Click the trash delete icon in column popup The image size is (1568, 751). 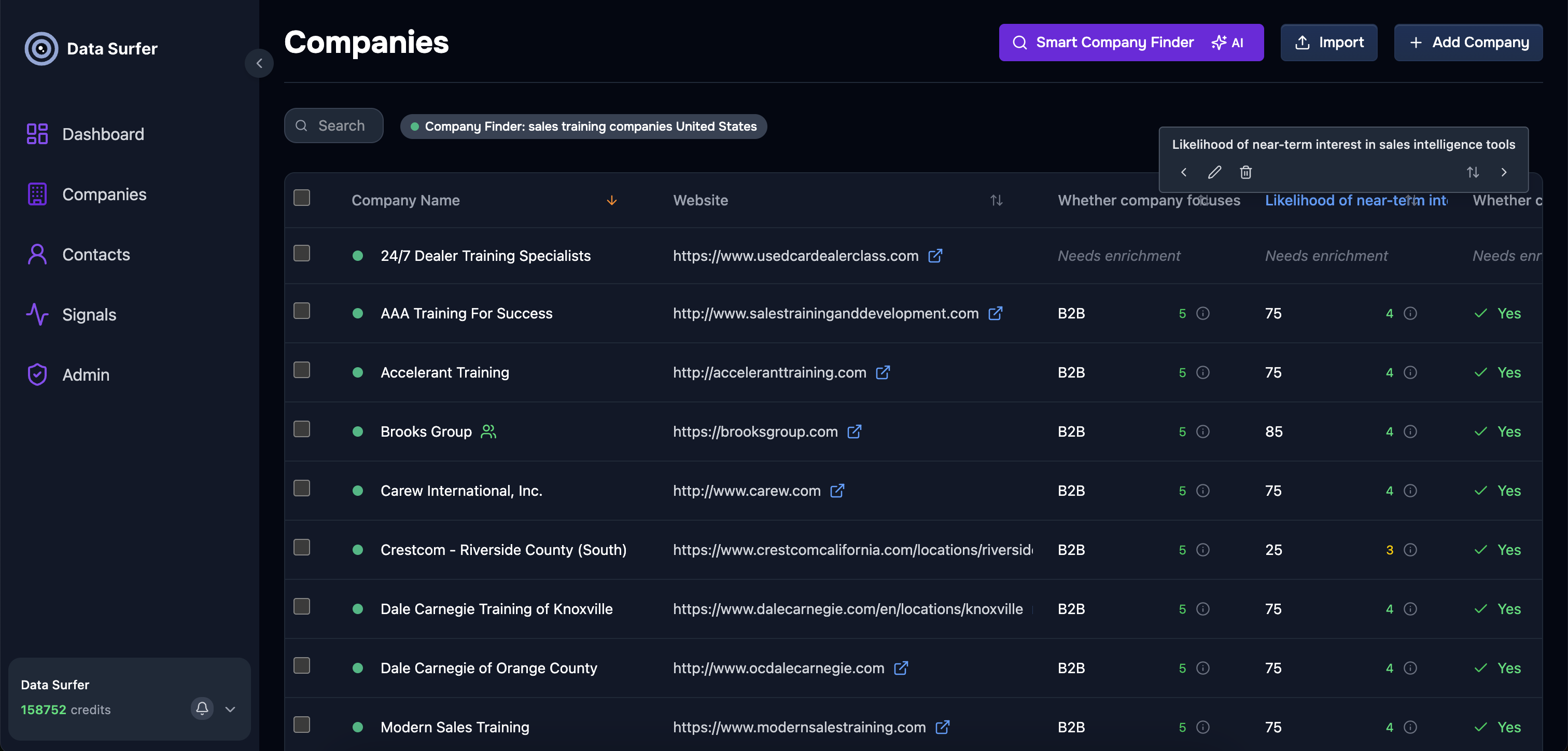coord(1245,172)
